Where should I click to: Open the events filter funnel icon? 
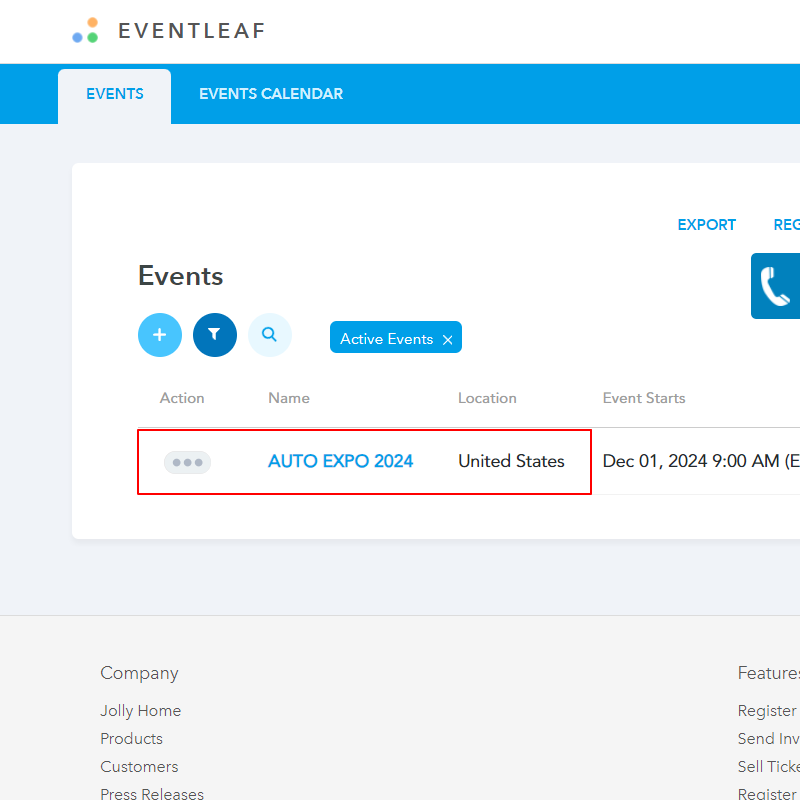(x=214, y=335)
